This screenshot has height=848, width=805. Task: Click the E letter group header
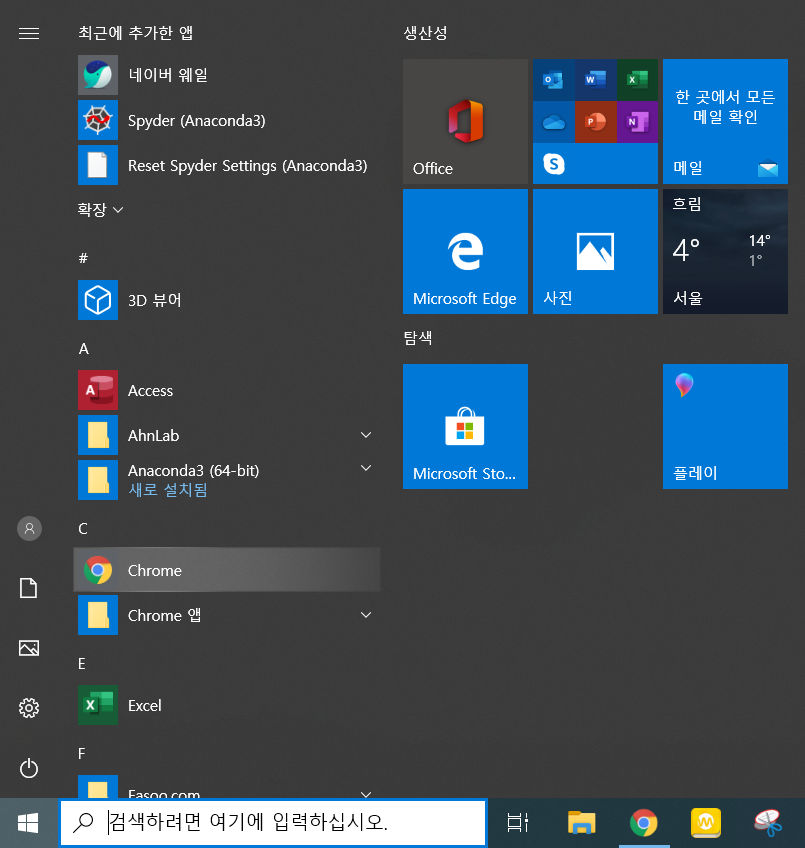(82, 664)
